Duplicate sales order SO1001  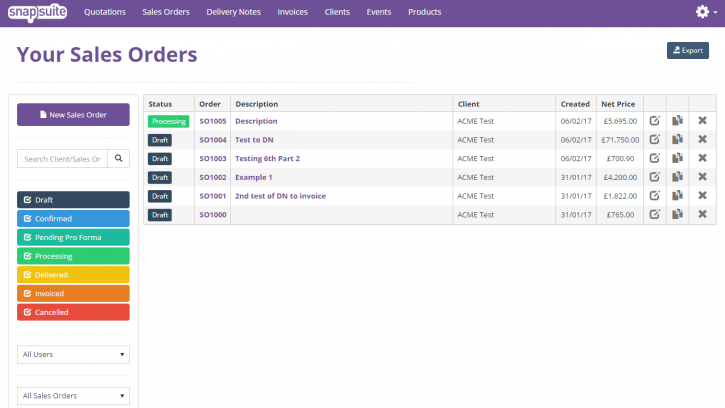677,196
